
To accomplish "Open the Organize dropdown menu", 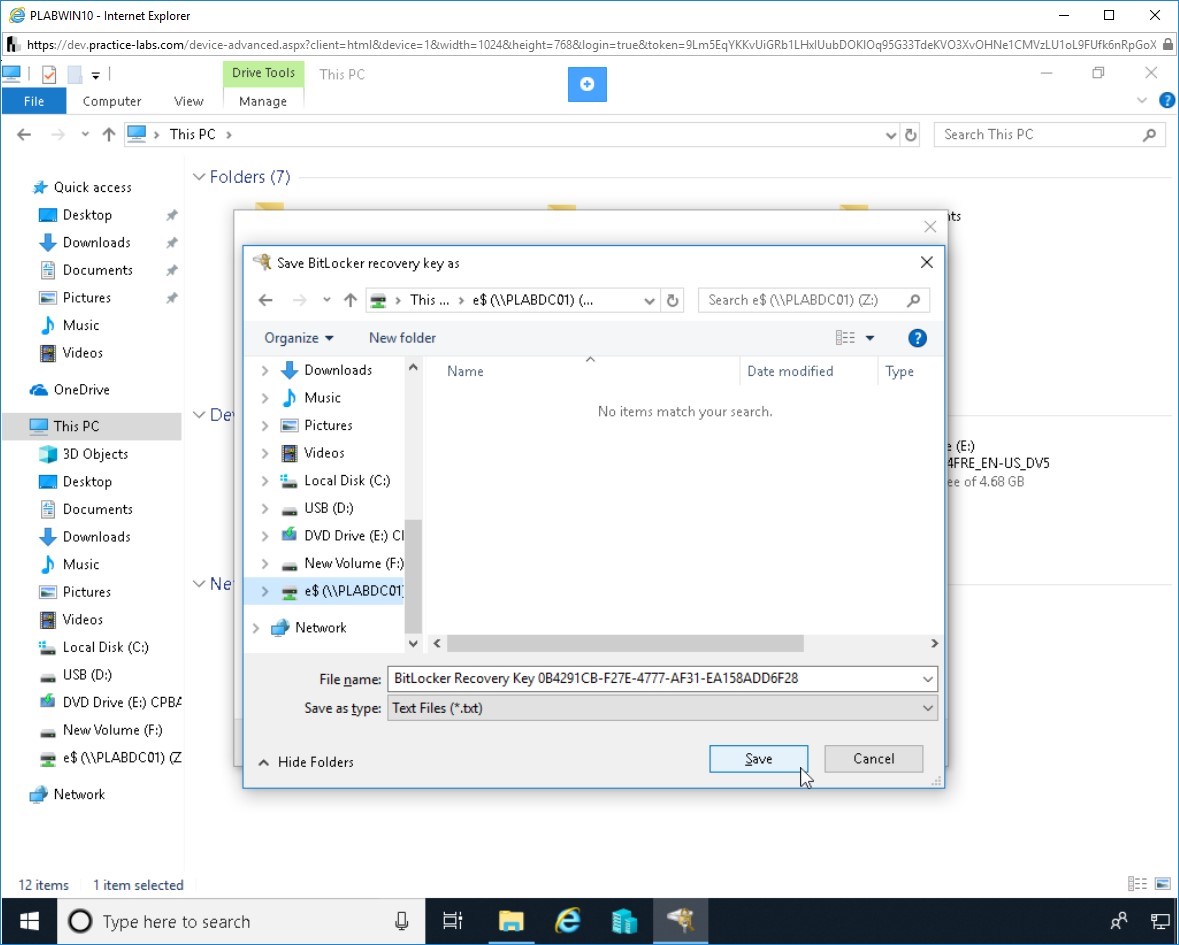I will [x=299, y=338].
